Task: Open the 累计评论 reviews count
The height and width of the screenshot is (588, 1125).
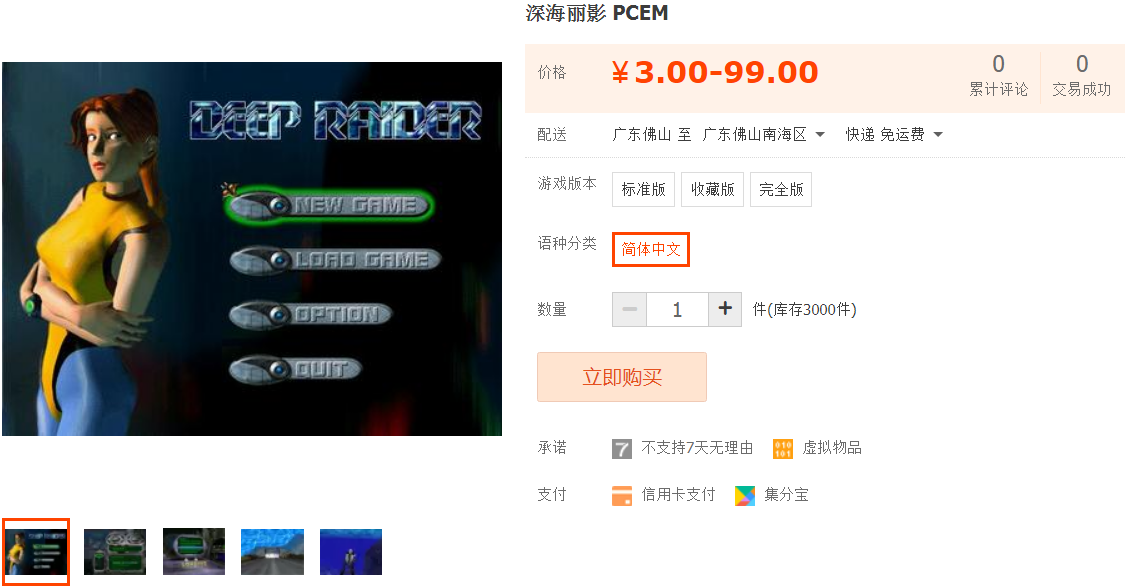Action: pos(998,75)
